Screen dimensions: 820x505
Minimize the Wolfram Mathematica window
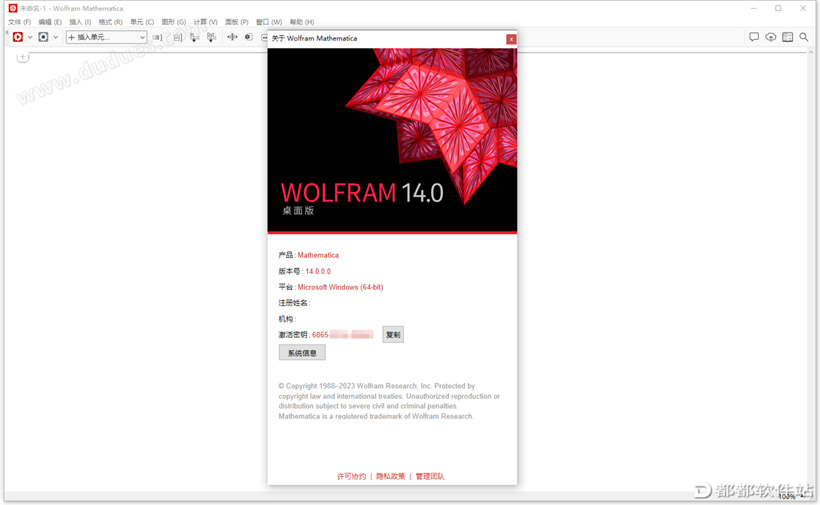(x=754, y=8)
